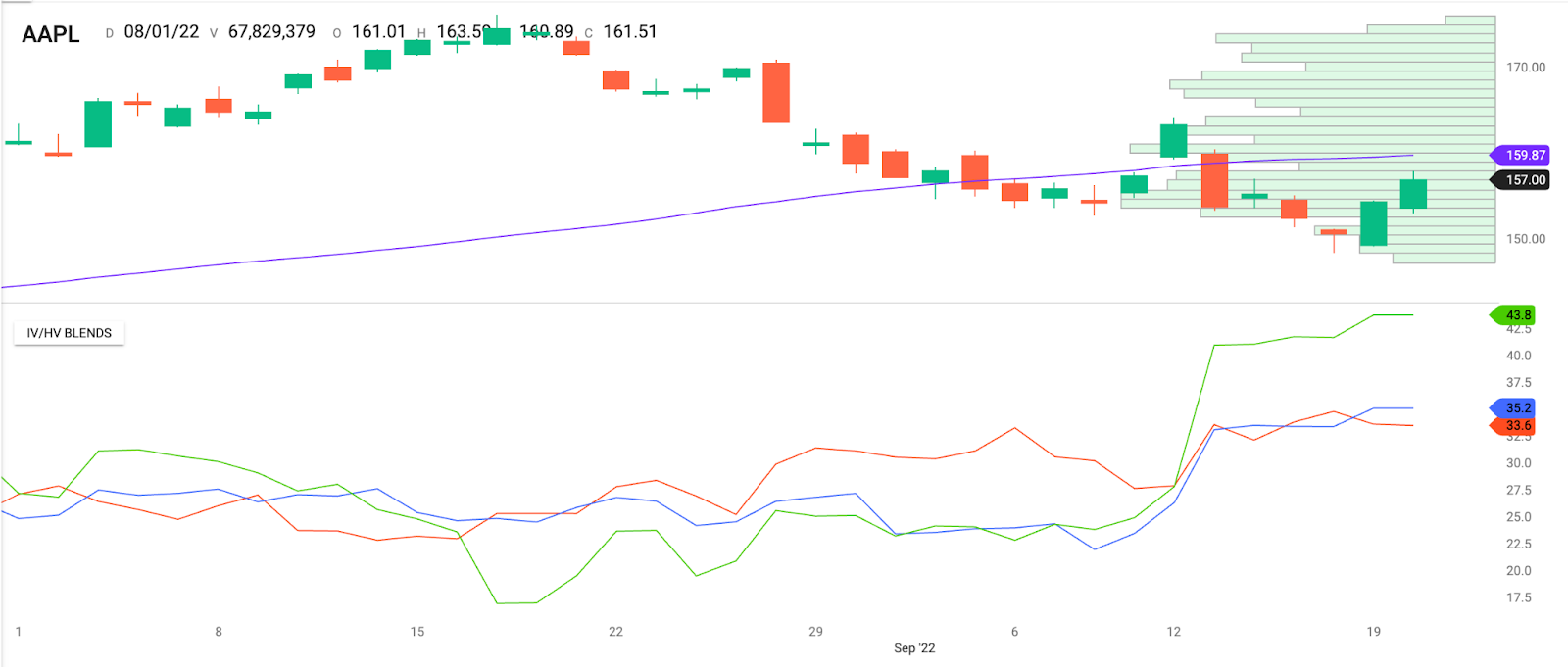Viewport: 1568px width, 667px height.
Task: Click the Sep '22 month label
Action: tap(914, 648)
